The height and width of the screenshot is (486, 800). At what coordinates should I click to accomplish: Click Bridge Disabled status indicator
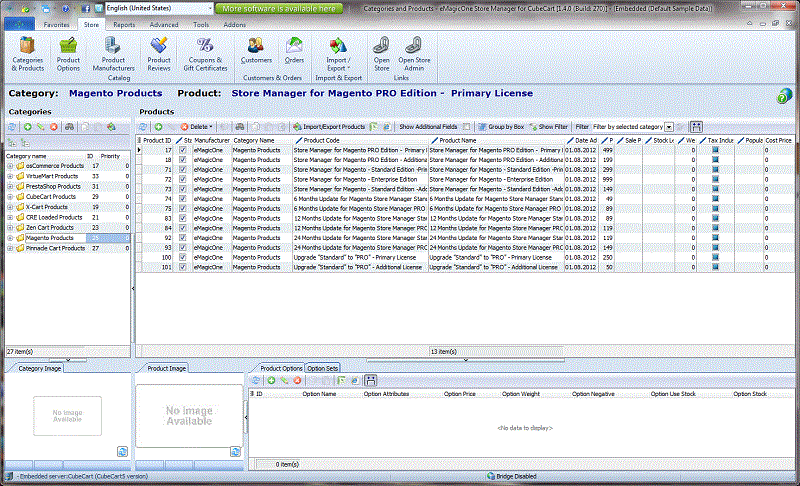point(511,476)
